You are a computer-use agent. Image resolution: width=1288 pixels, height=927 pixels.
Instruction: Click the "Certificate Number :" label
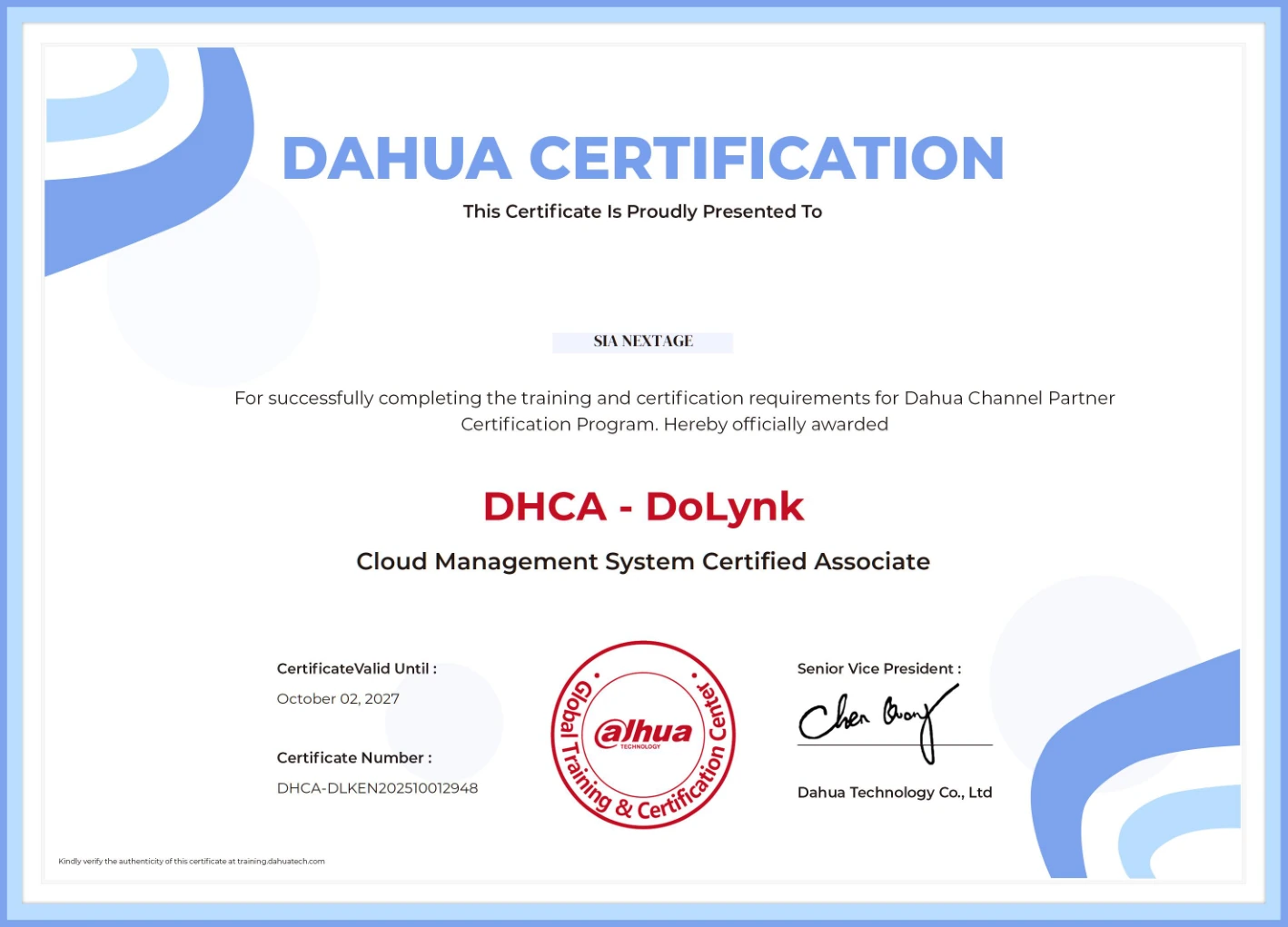(x=354, y=757)
